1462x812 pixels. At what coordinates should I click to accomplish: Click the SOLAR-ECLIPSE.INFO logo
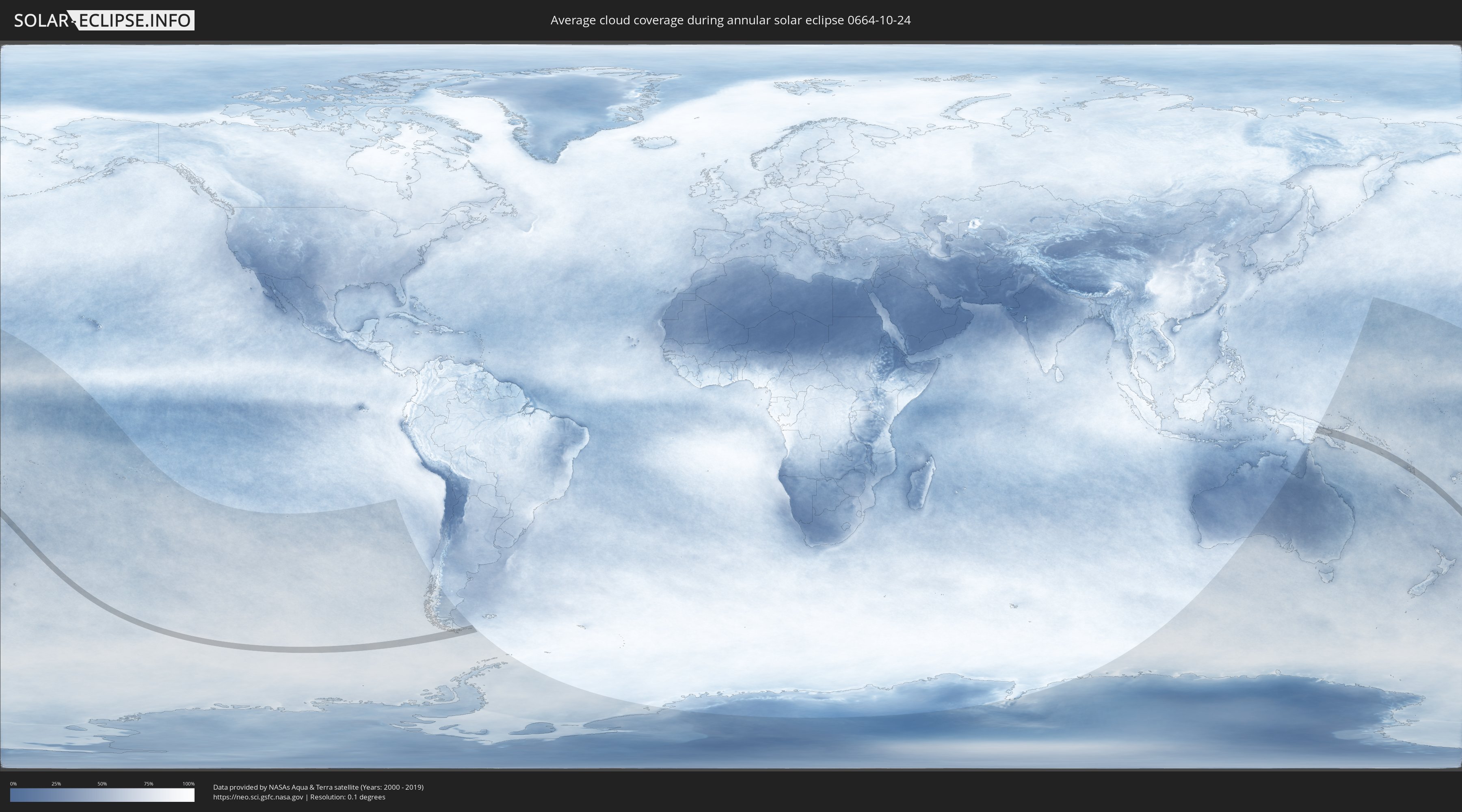click(x=104, y=20)
